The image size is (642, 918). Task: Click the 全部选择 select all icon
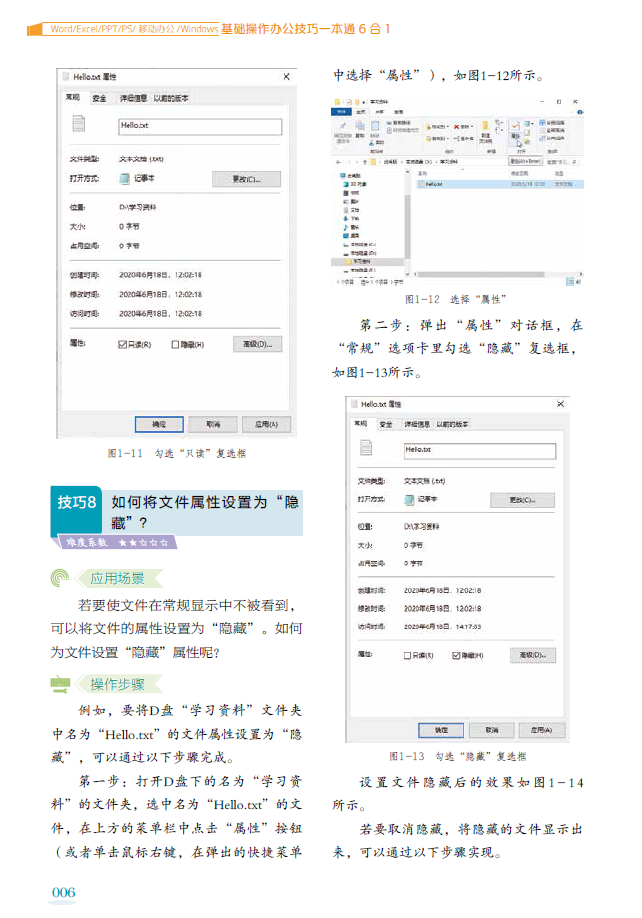coord(542,123)
